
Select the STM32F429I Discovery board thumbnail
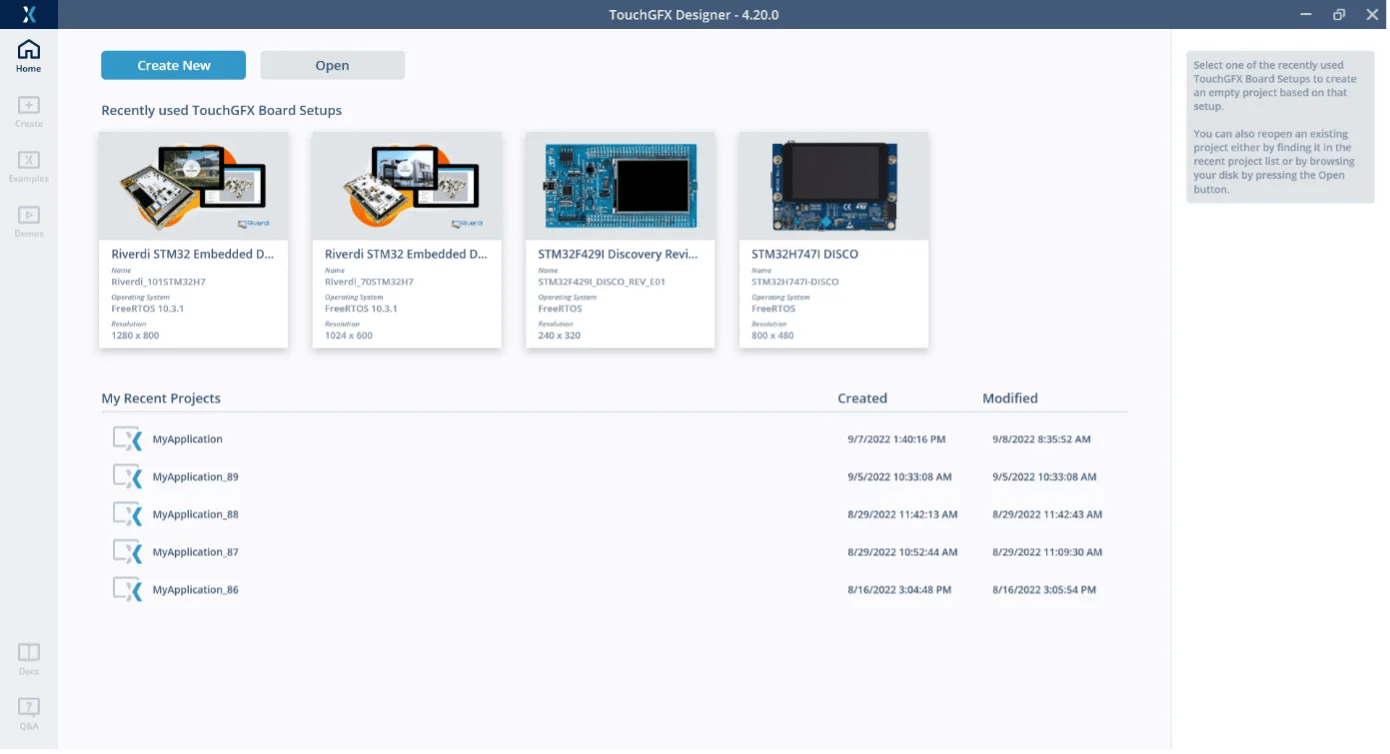click(x=620, y=186)
